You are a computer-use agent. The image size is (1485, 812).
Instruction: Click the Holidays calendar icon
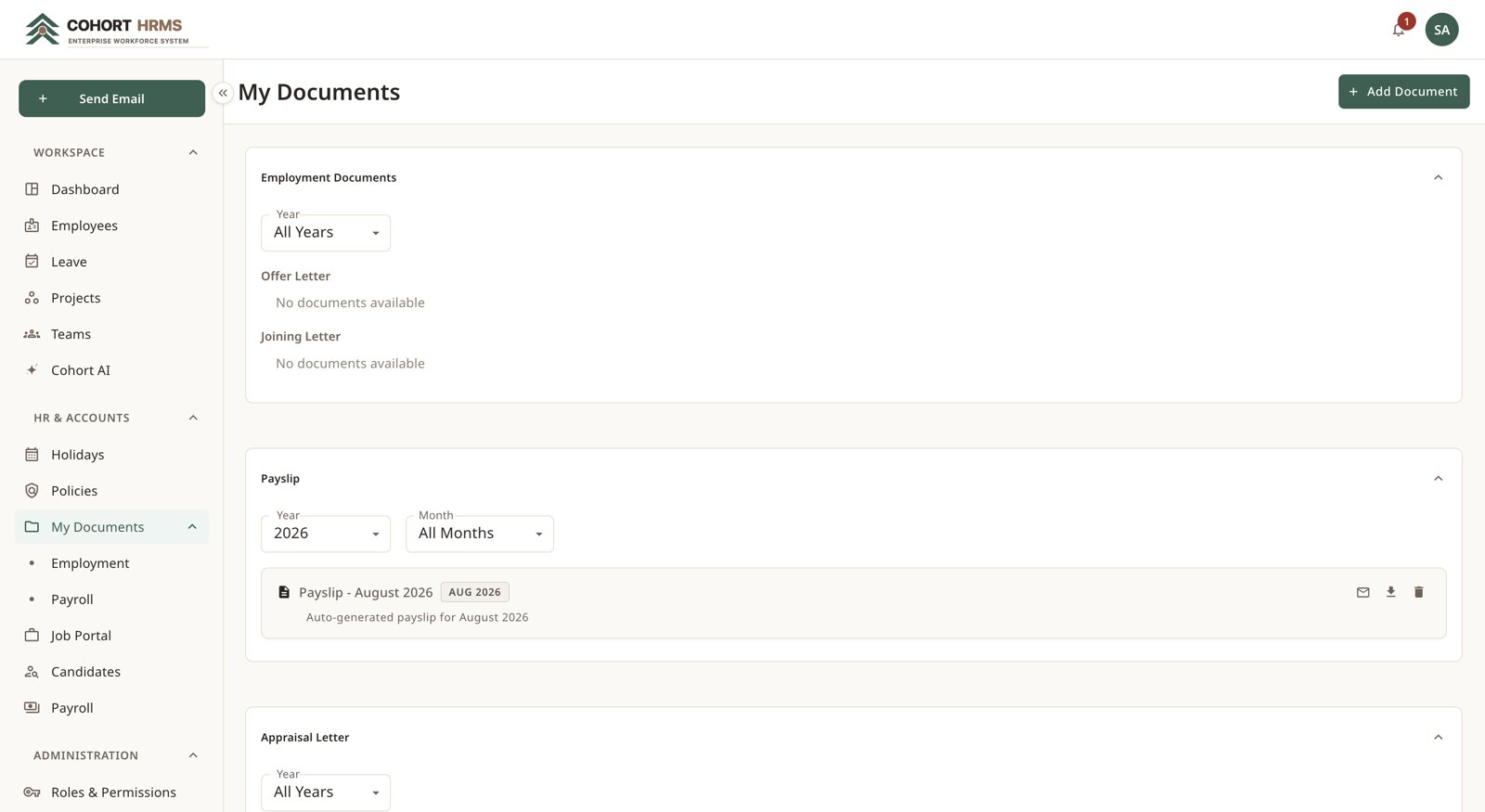32,455
